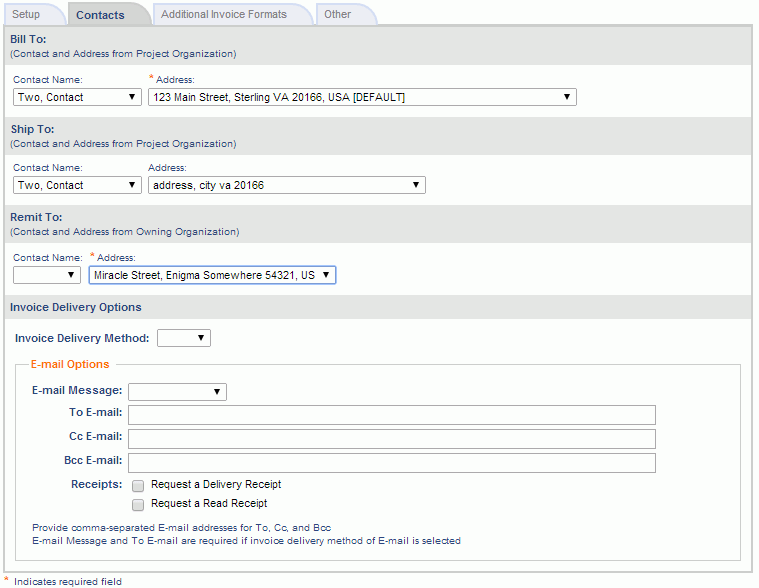Open Invoice Delivery Method dropdown

(x=184, y=338)
